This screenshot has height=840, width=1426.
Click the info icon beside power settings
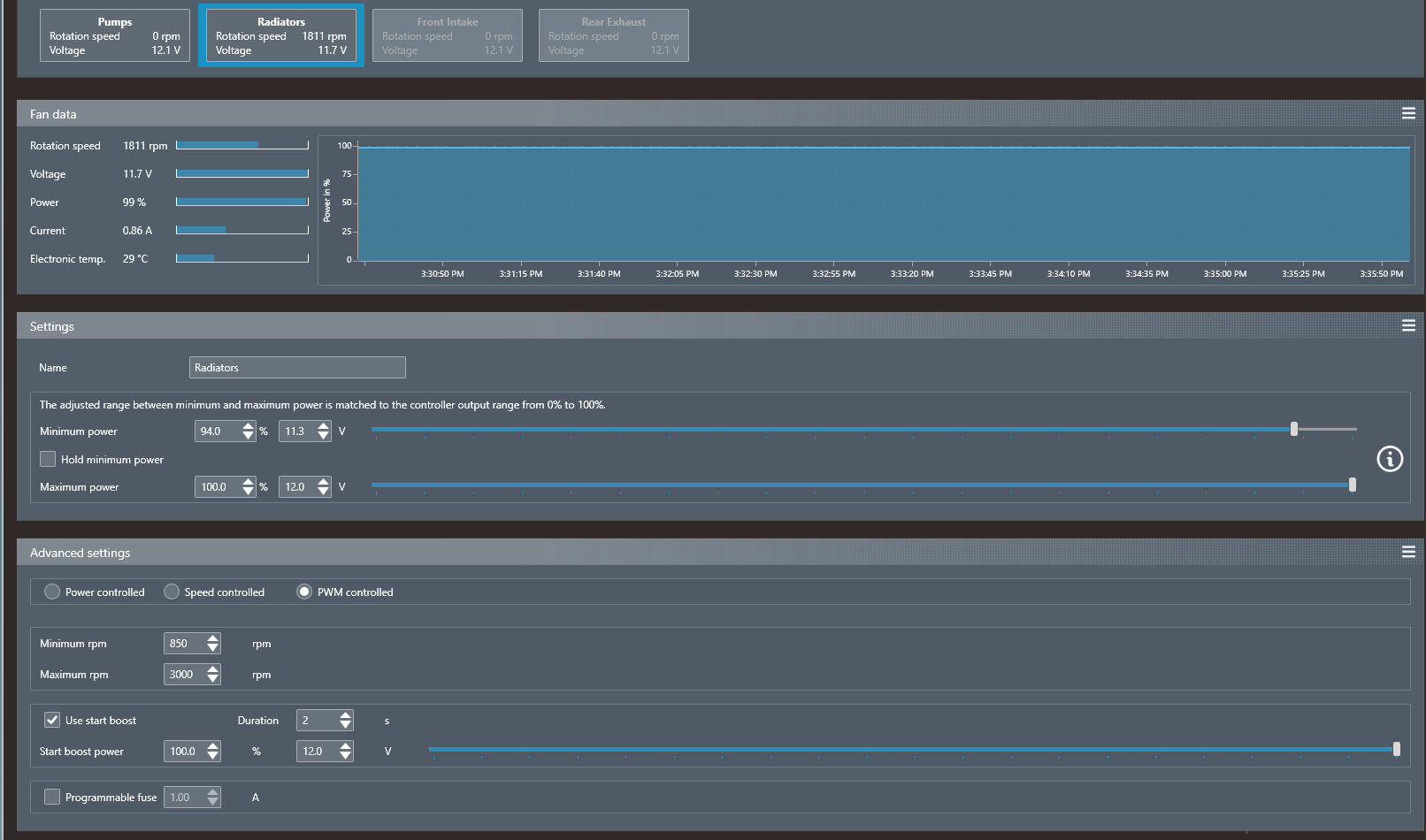point(1389,459)
